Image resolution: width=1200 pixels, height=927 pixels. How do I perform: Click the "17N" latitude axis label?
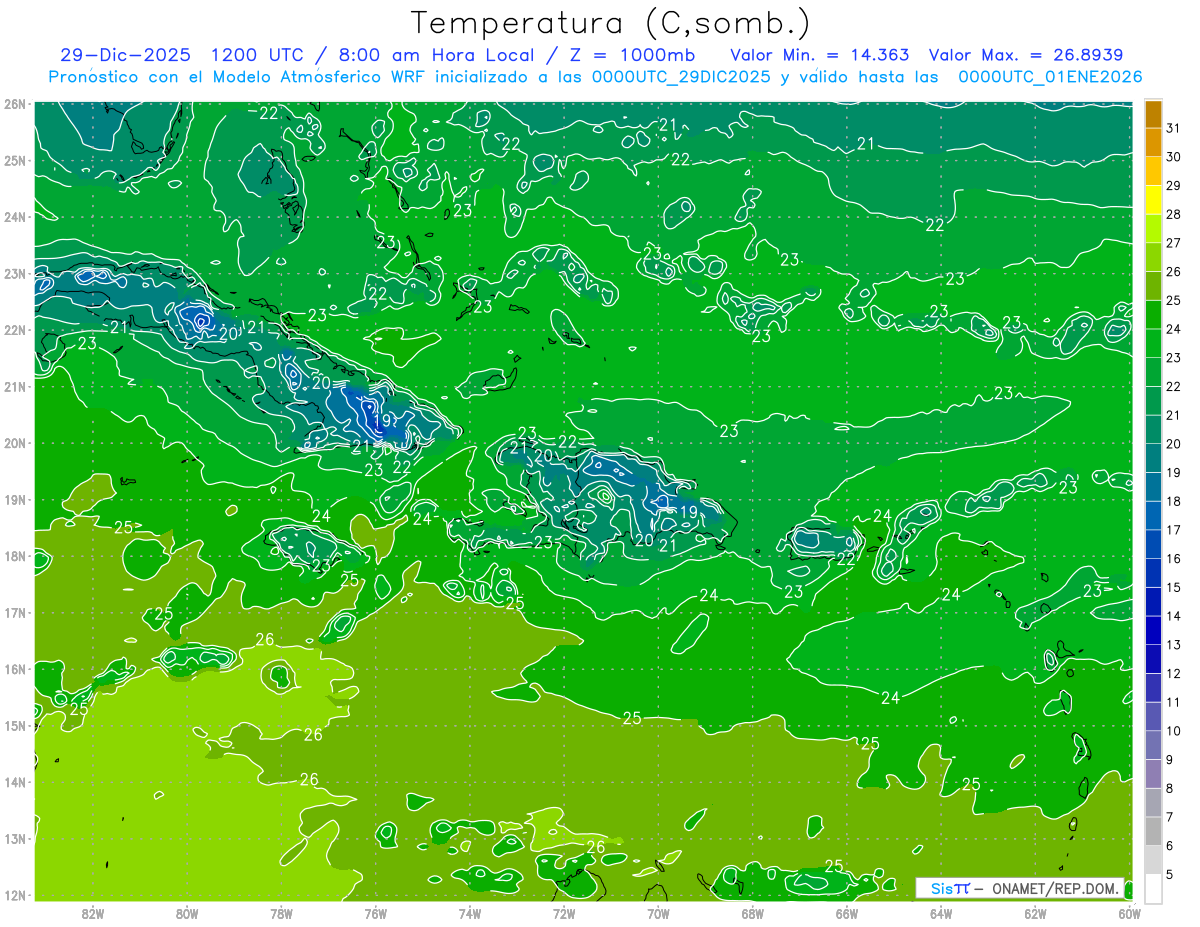(x=14, y=612)
